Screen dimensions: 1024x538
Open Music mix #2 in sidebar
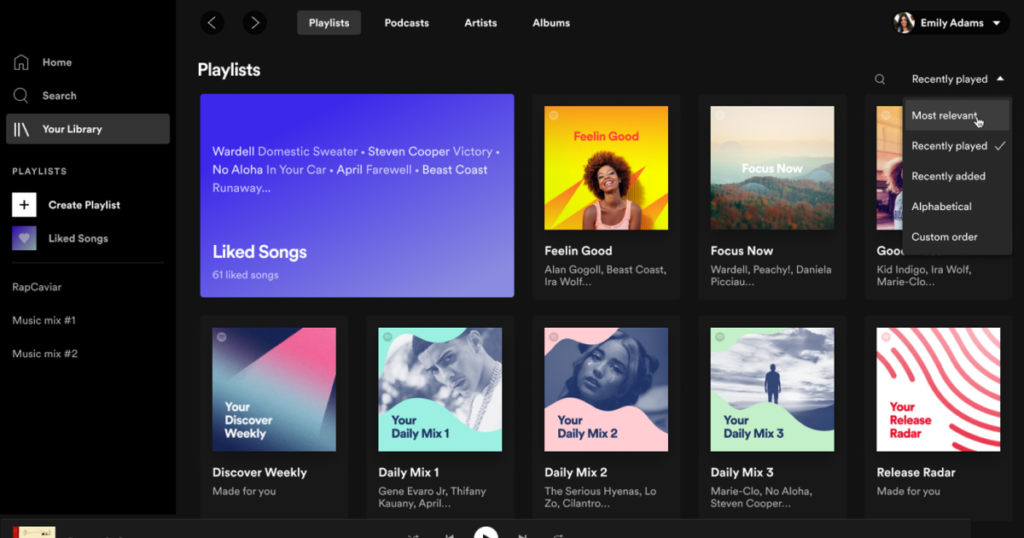45,354
